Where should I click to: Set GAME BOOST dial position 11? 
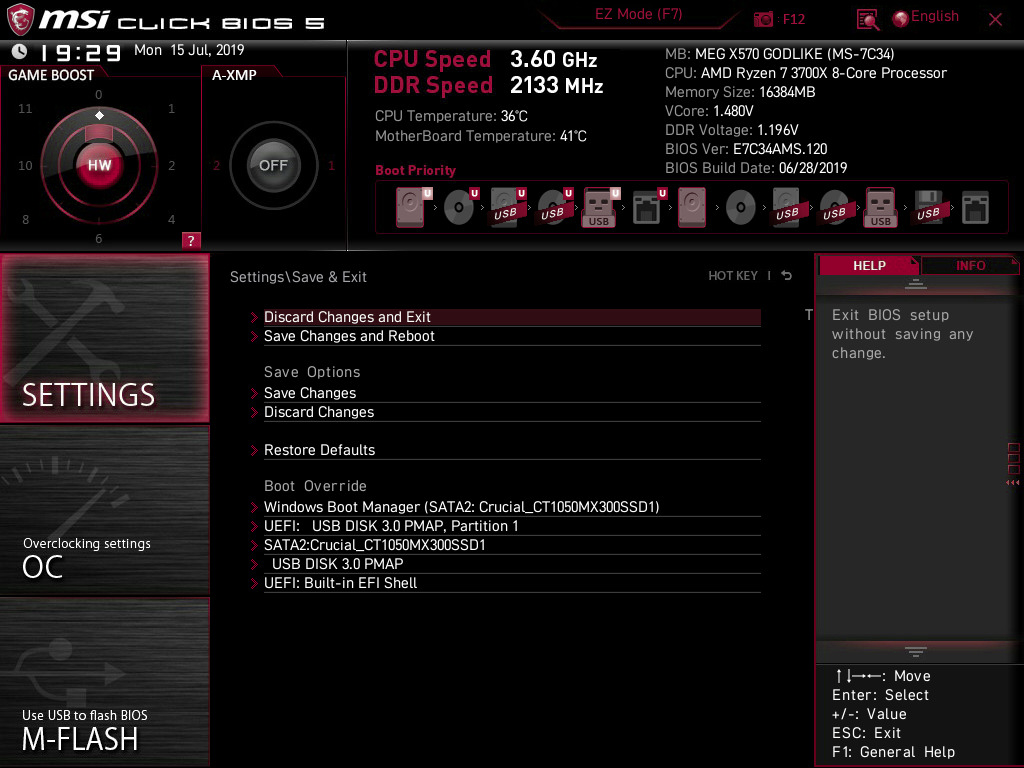click(25, 108)
